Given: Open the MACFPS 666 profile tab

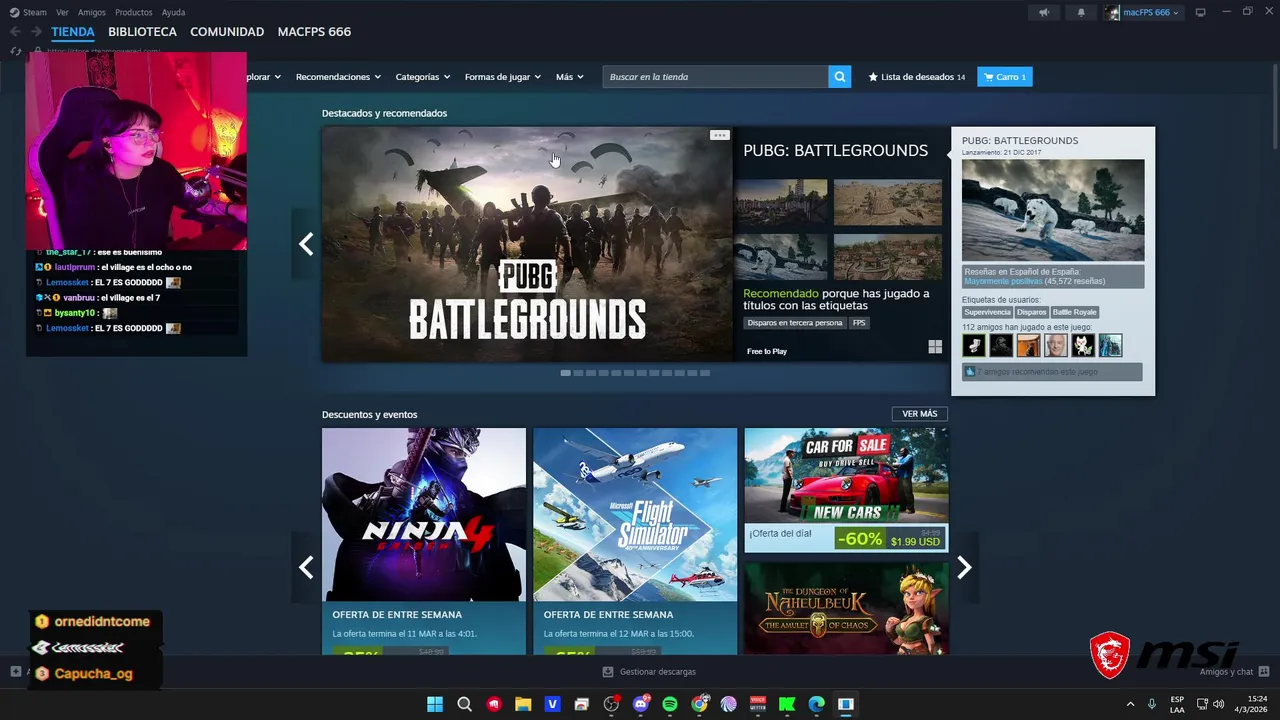Looking at the screenshot, I should tap(314, 32).
